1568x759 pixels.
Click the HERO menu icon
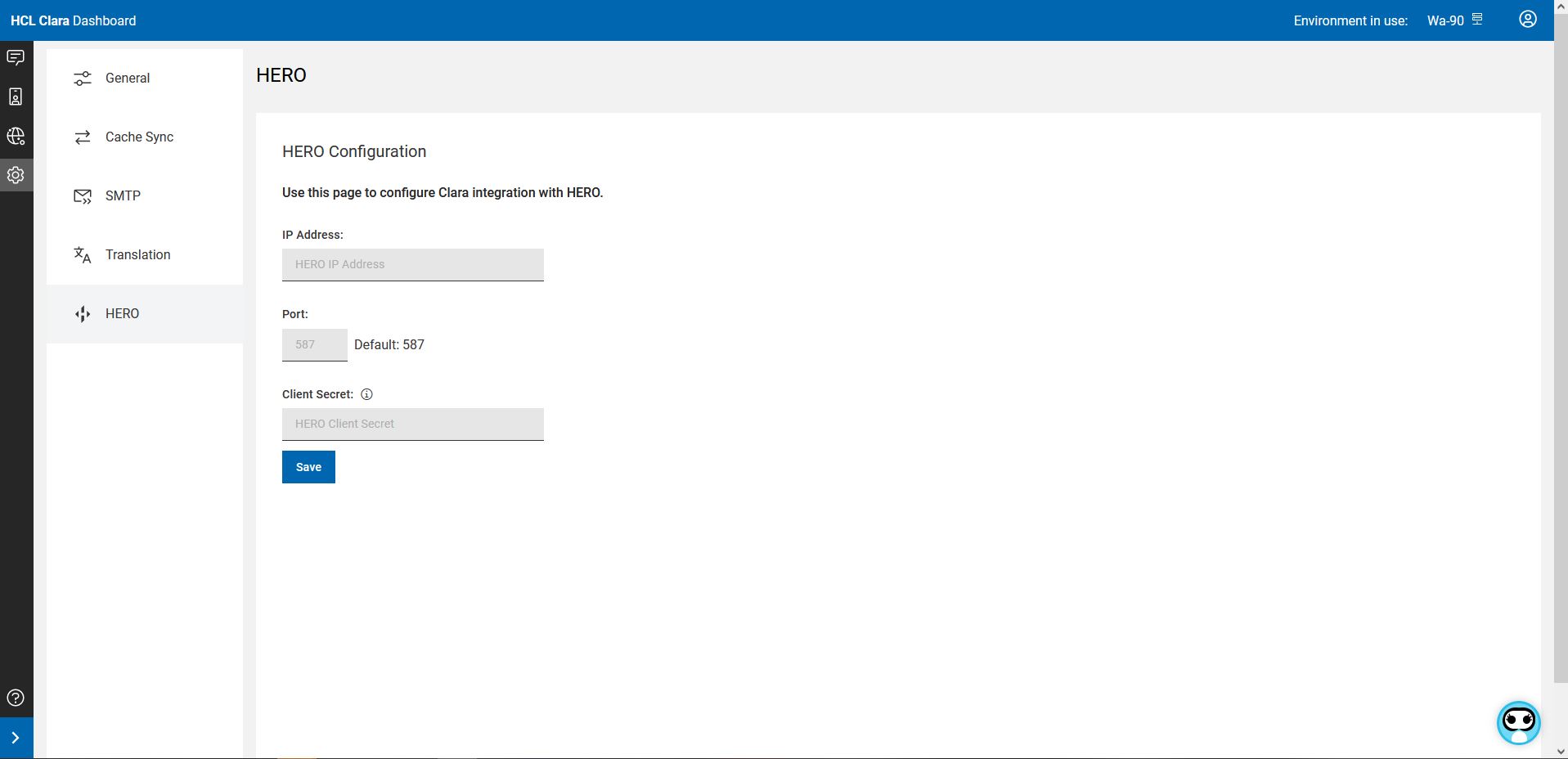83,314
